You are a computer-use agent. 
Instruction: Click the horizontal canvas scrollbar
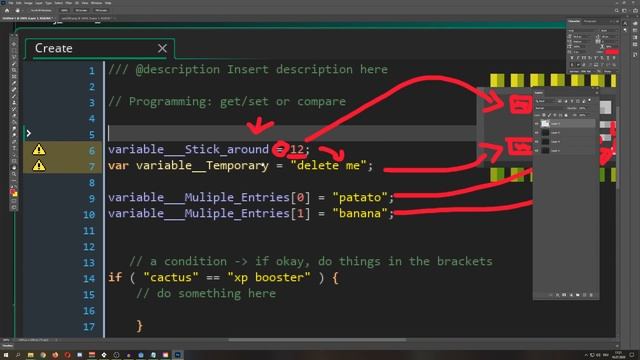(317, 340)
